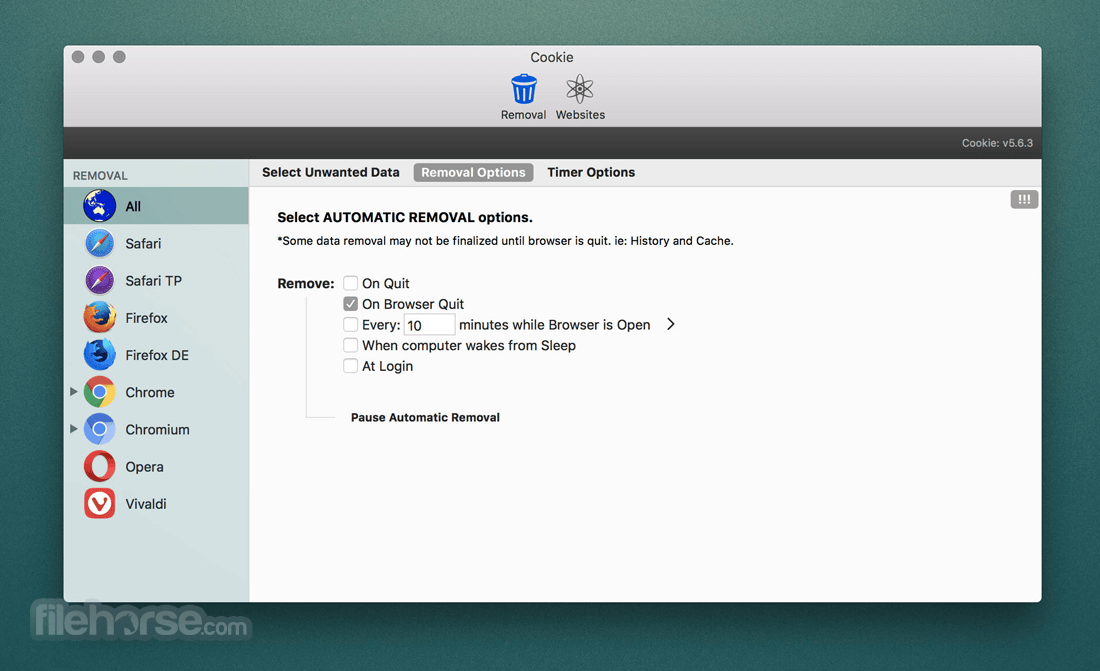Select the Chromium icon in sidebar
Screen dimensions: 1100x671
100,429
